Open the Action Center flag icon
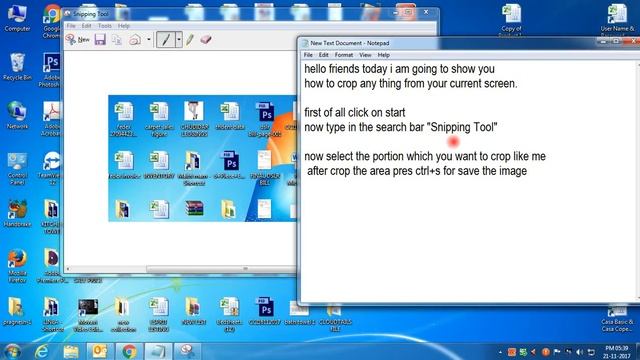 point(557,352)
